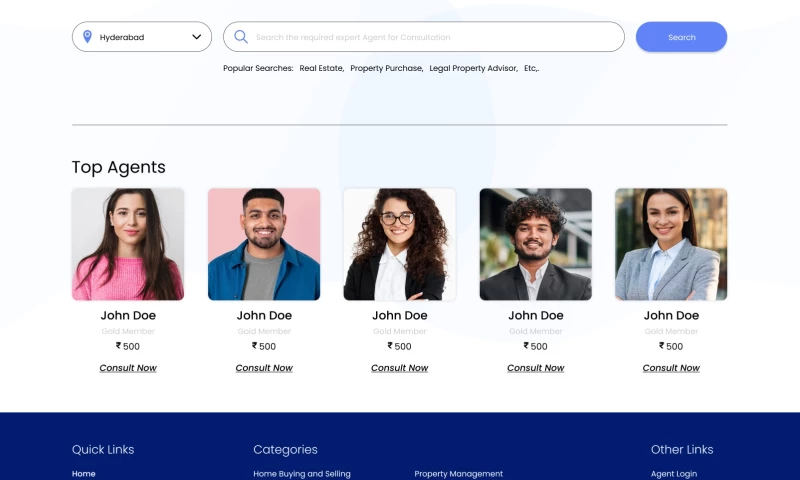
Task: Click Consult Now under the gray blazer agent
Action: (671, 368)
